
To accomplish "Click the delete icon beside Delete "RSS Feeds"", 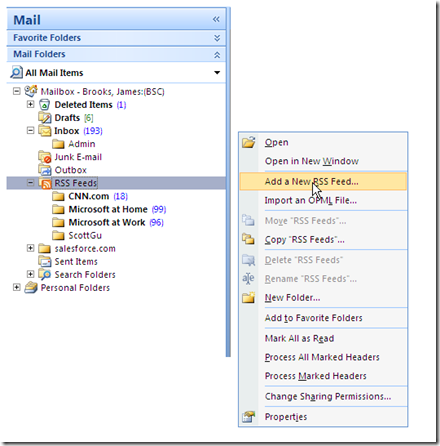I will 249,260.
